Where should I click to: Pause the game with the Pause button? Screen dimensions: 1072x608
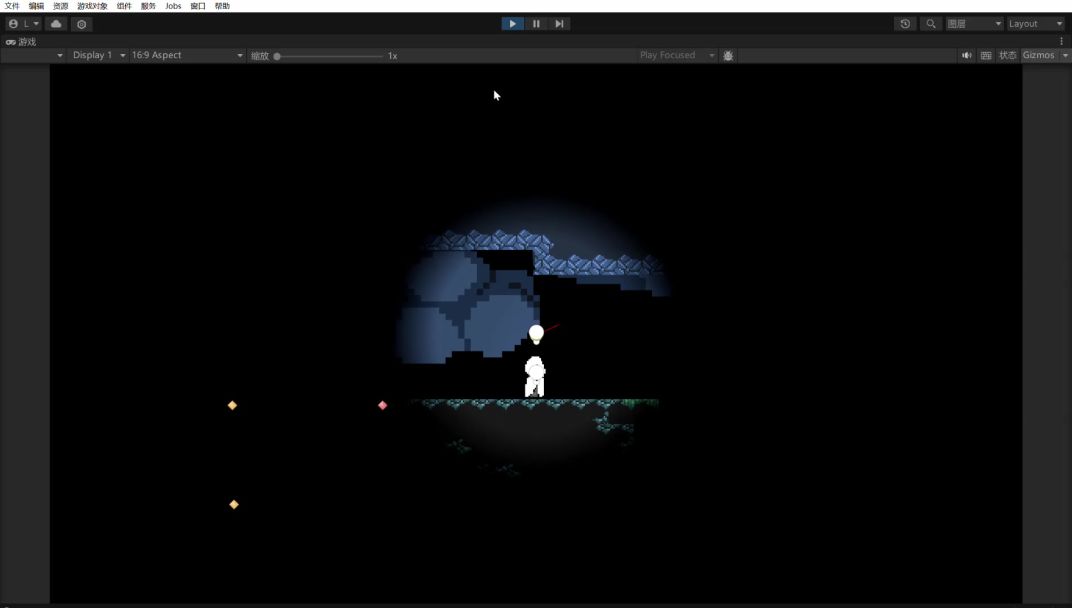click(x=536, y=24)
